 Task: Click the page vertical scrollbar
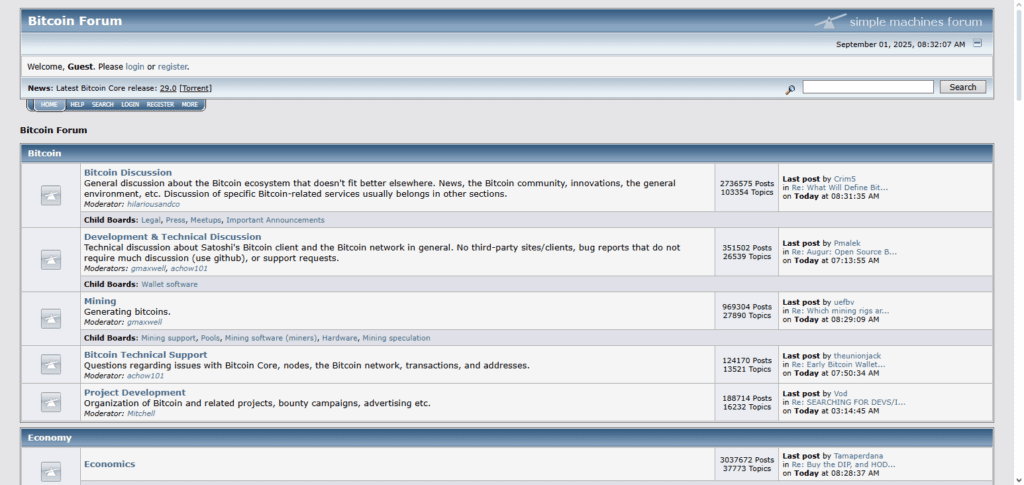click(x=1019, y=242)
